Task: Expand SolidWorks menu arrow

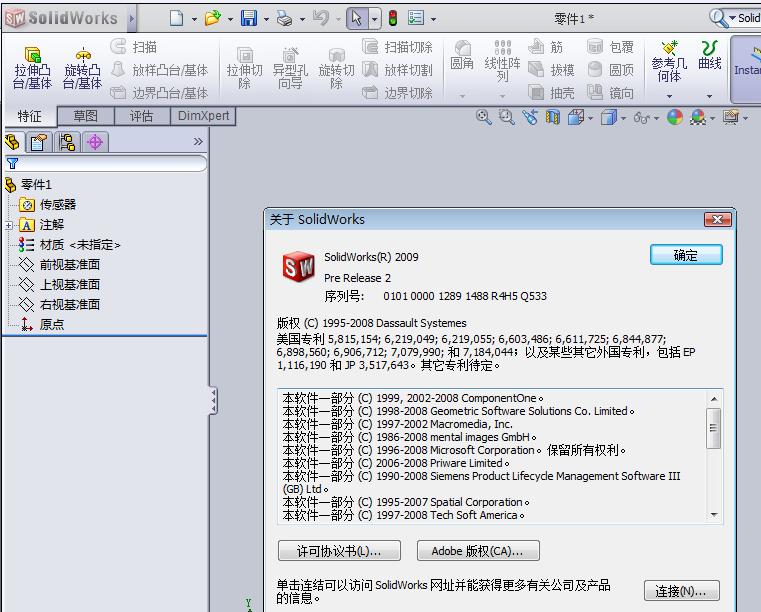Action: (132, 19)
